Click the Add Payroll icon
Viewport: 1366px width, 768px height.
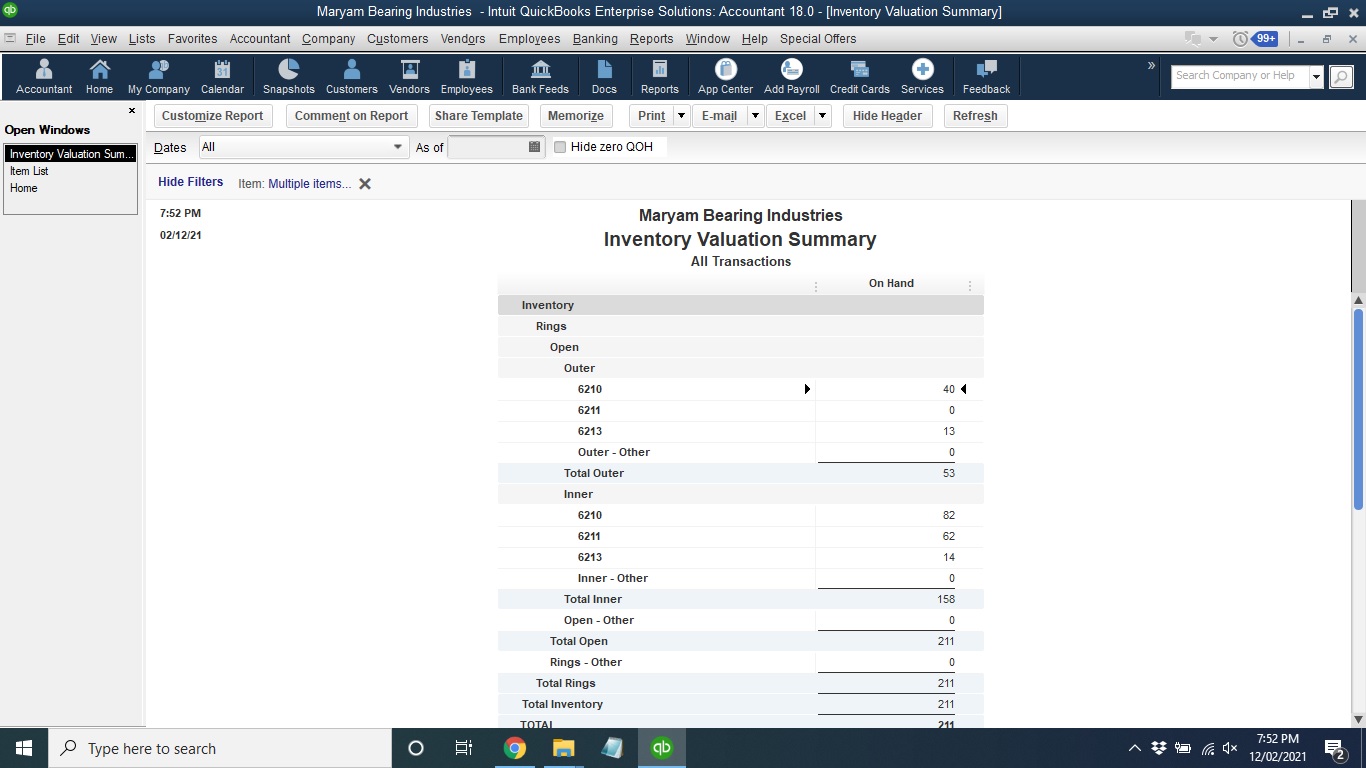(791, 75)
